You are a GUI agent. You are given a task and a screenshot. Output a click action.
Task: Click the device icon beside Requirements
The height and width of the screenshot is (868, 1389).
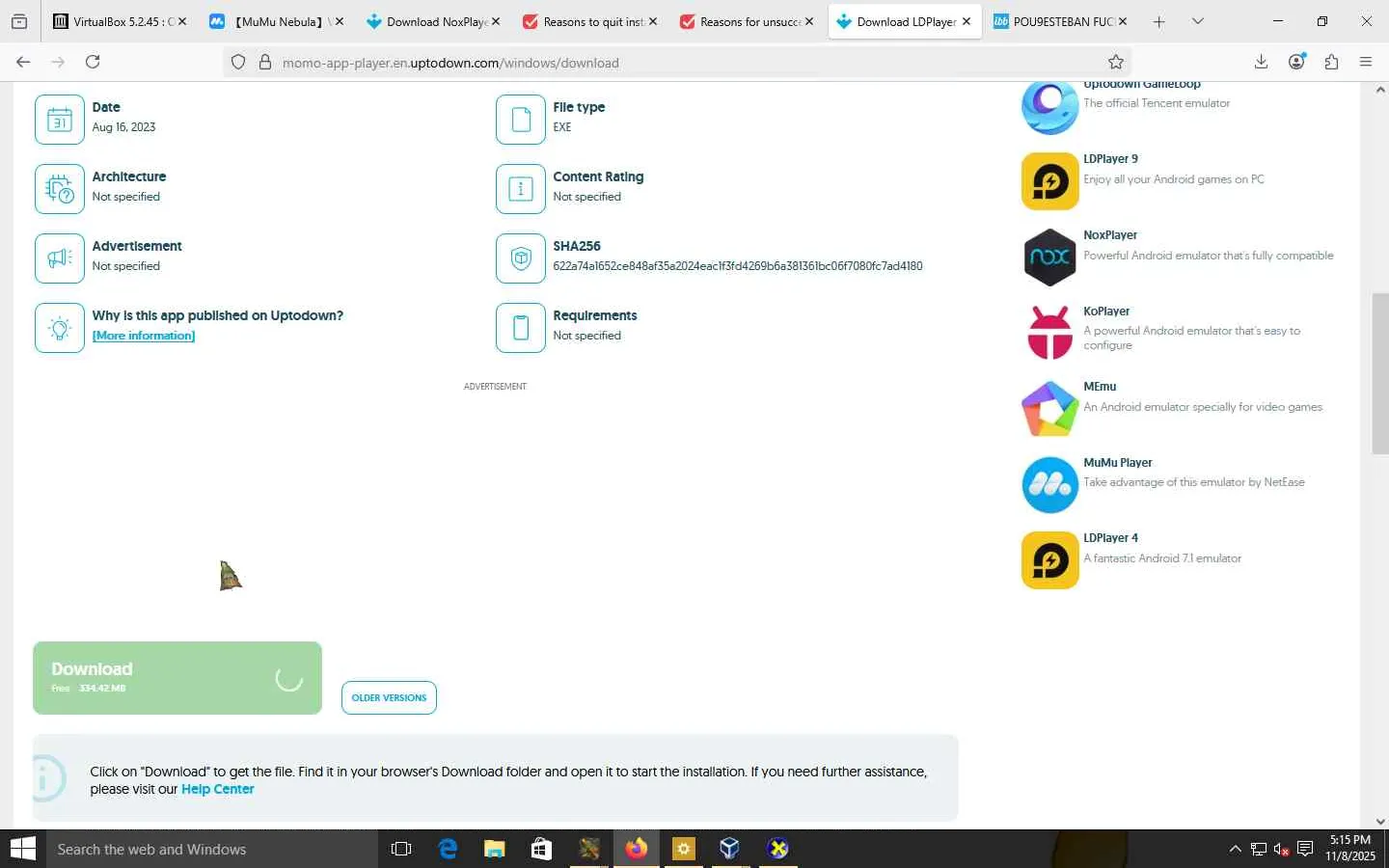click(x=521, y=328)
